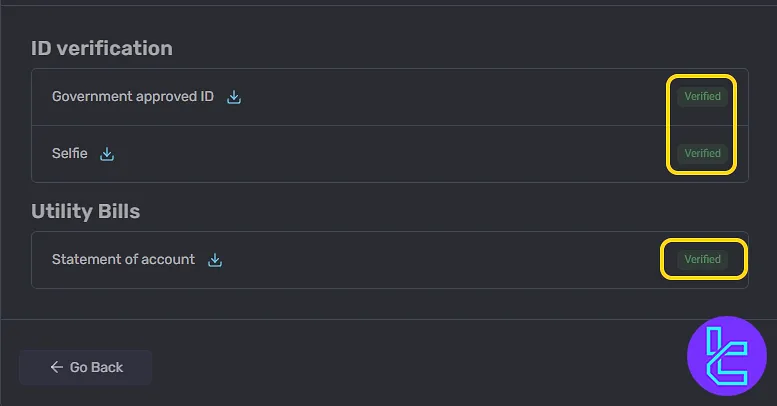
Task: Download the Statement of account file
Action: [x=215, y=260]
